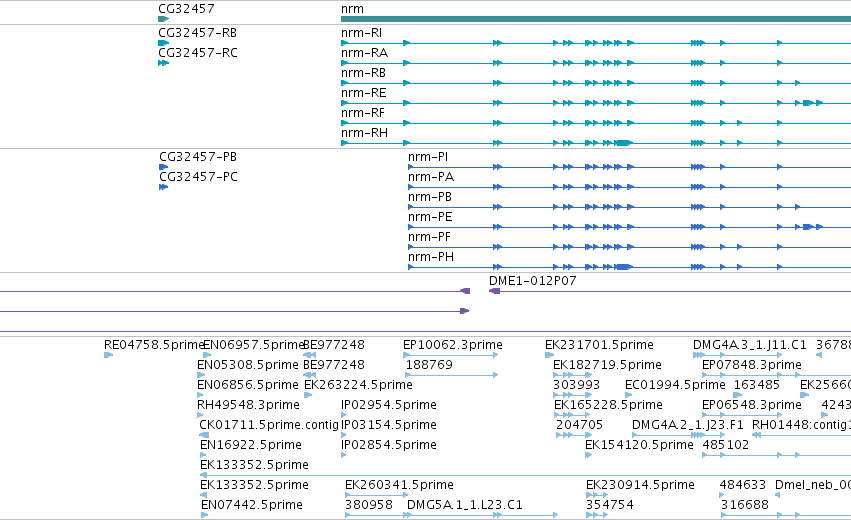This screenshot has height=520, width=851.
Task: Click the purple arrowhead beside DME1-012P07
Action: pos(494,291)
